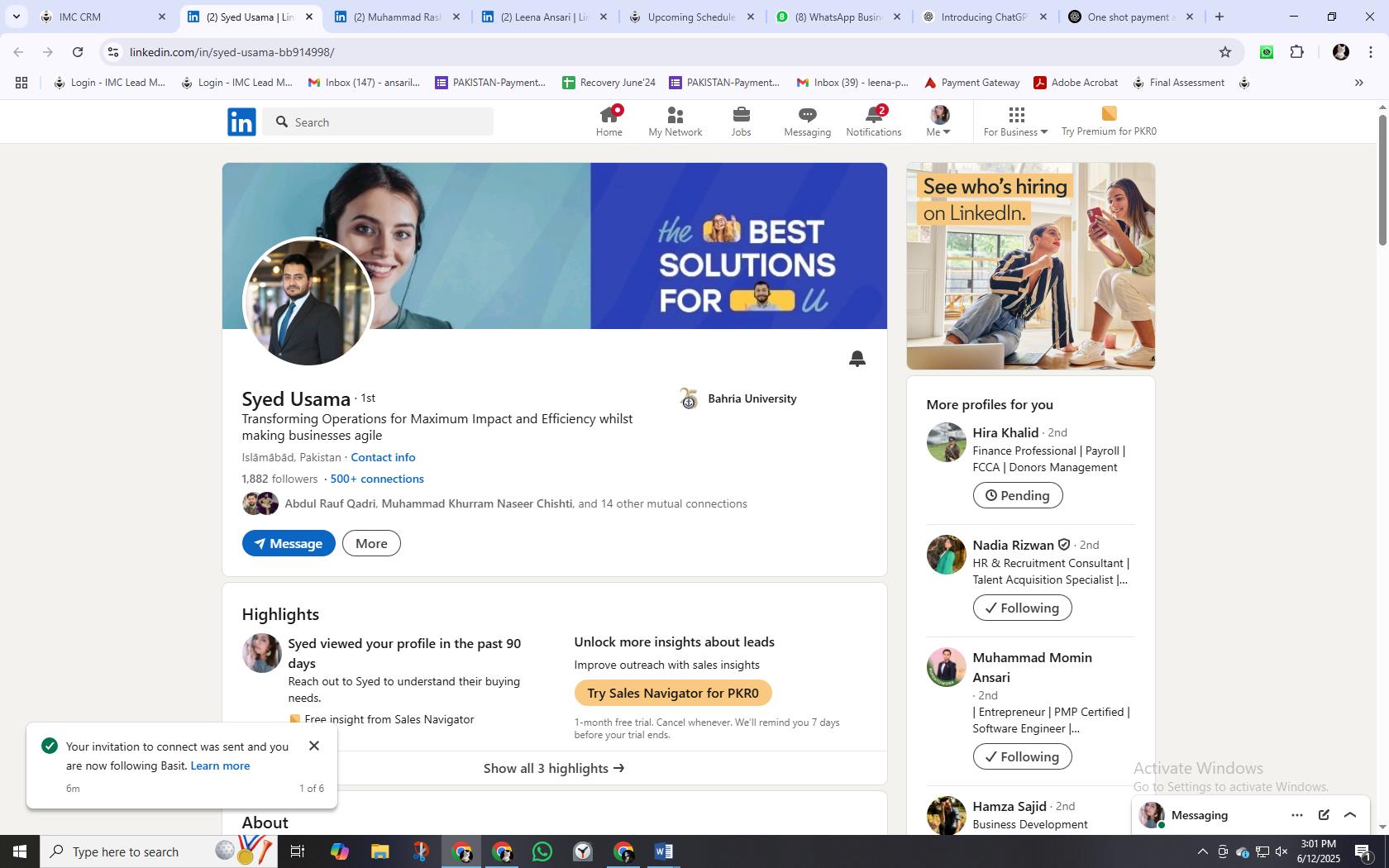Withdraw Pending invite to Hira Khalid
The height and width of the screenshot is (868, 1389).
[1018, 495]
